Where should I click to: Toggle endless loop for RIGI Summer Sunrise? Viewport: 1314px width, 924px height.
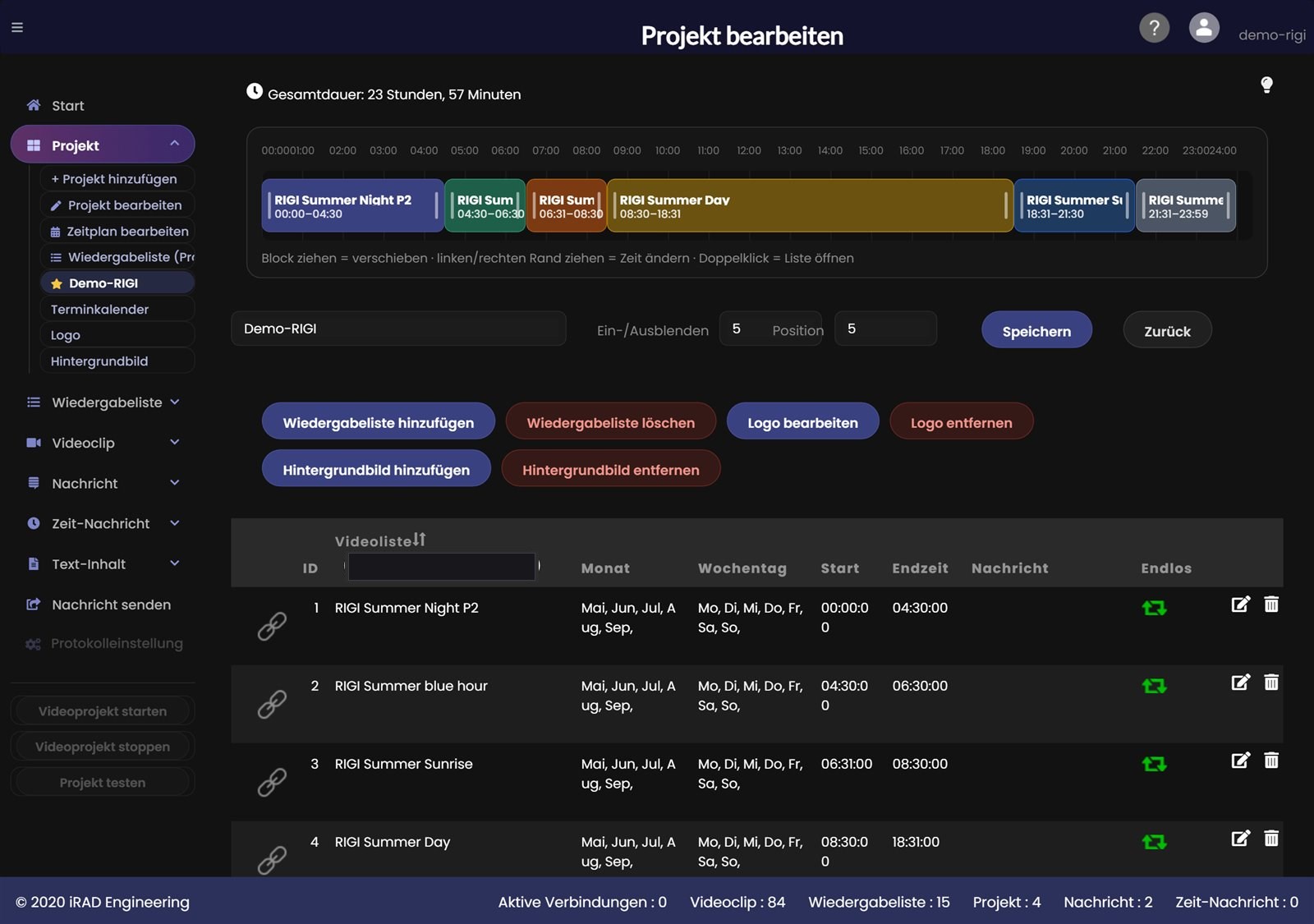coord(1154,765)
